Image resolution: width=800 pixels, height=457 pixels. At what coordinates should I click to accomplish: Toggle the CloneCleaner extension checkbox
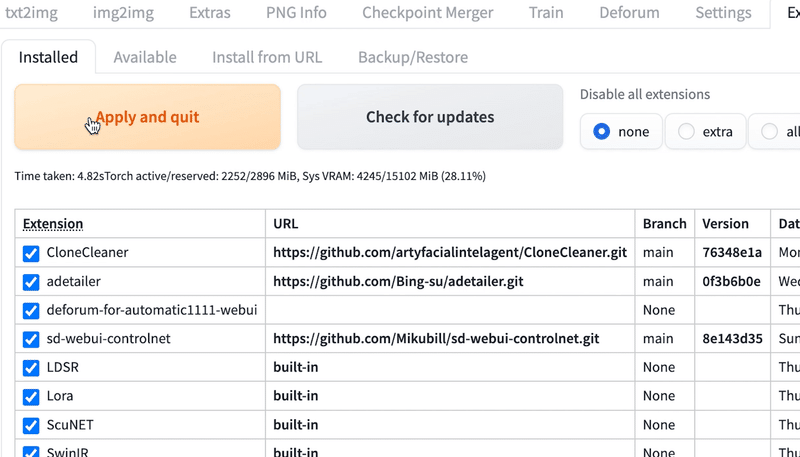31,253
